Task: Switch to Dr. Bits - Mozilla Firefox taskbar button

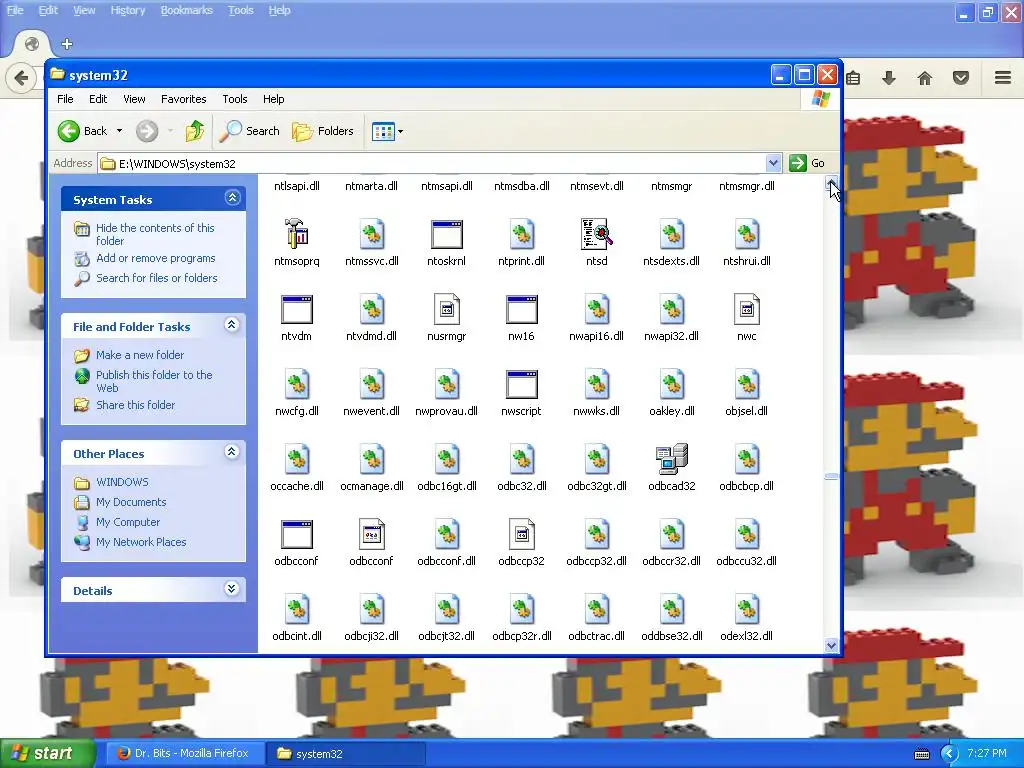Action: point(184,753)
